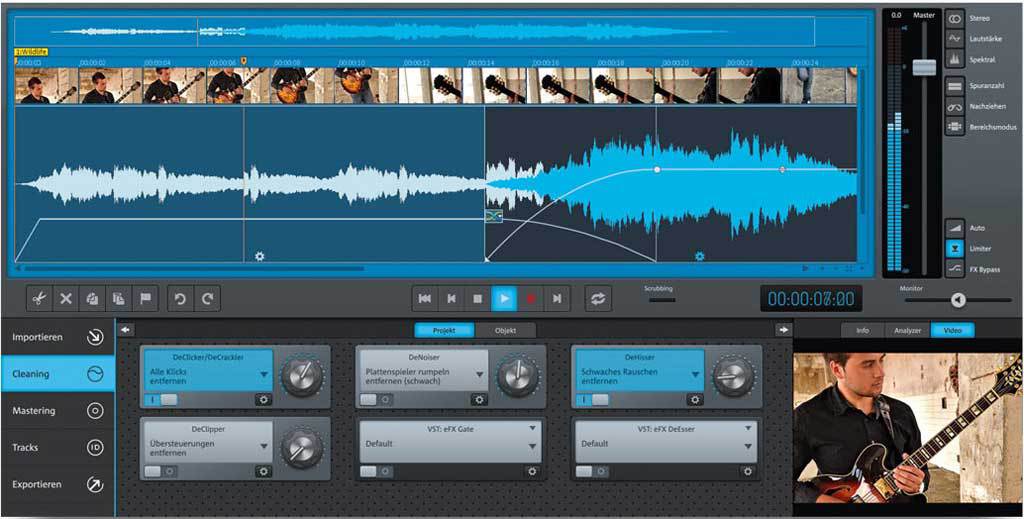
Task: Start recording with the red record button
Action: pos(531,298)
